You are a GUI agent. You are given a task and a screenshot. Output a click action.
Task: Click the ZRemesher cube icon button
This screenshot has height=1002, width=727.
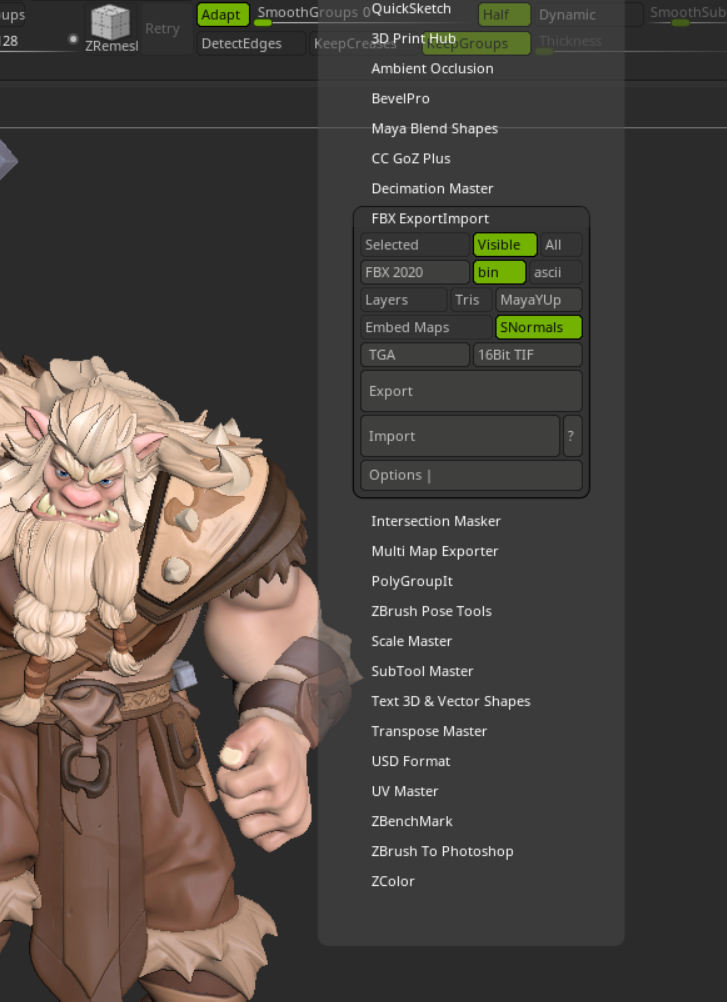pyautogui.click(x=111, y=28)
